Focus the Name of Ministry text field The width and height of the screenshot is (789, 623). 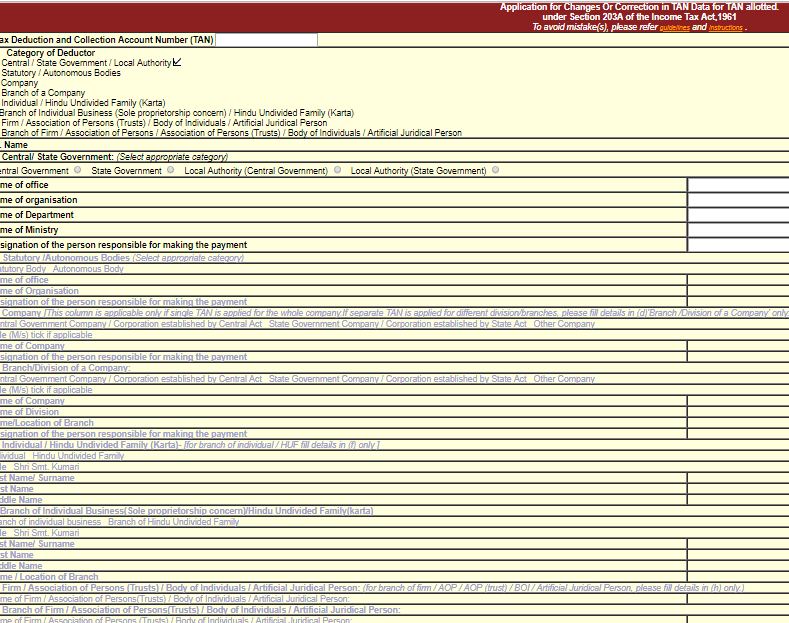pyautogui.click(x=738, y=230)
